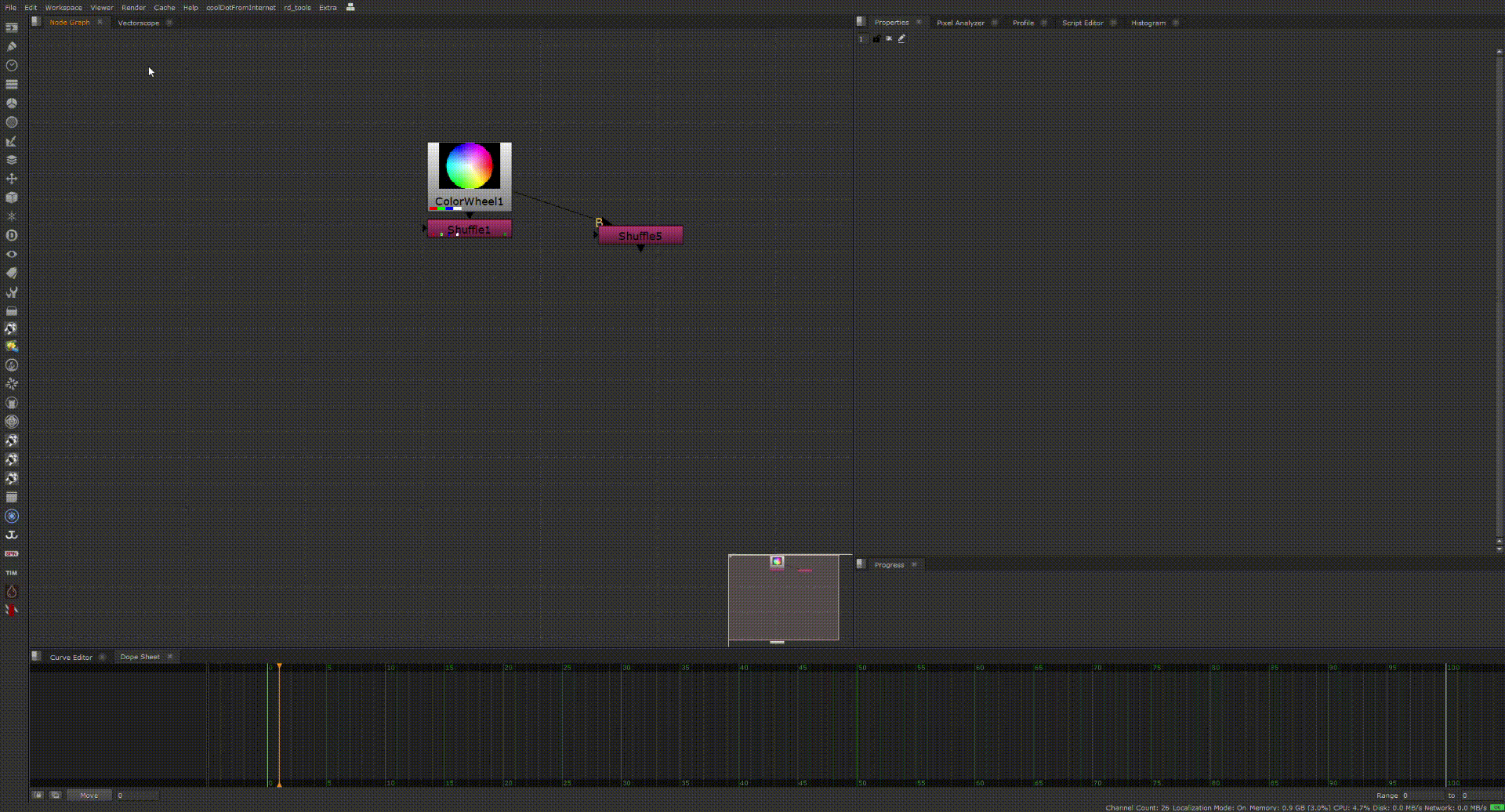
Task: Switch to the Curve Editor tab
Action: pyautogui.click(x=71, y=657)
